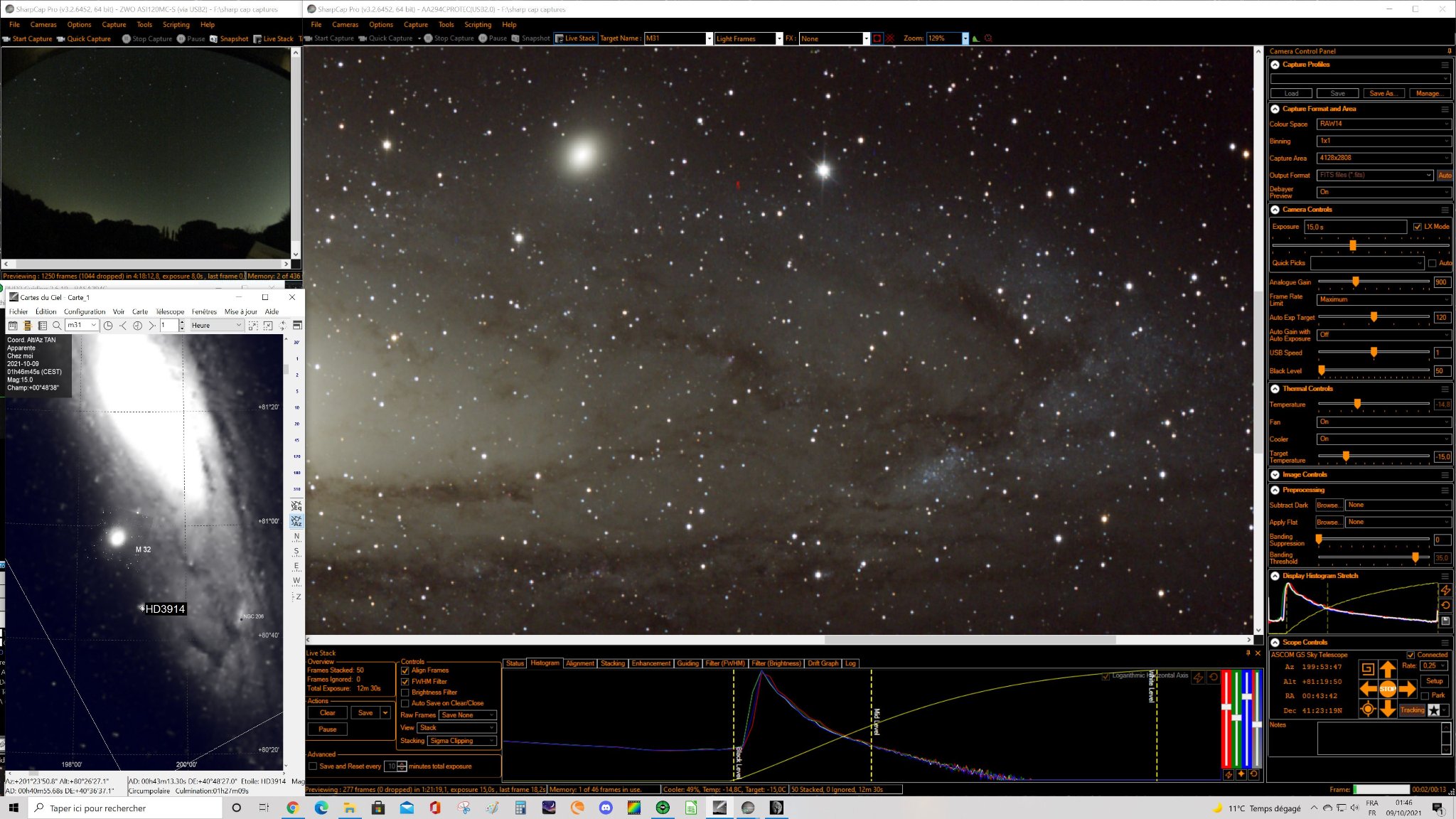The height and width of the screenshot is (819, 1456).
Task: Click the crosshair target icon in Scope Controls
Action: 1367,709
